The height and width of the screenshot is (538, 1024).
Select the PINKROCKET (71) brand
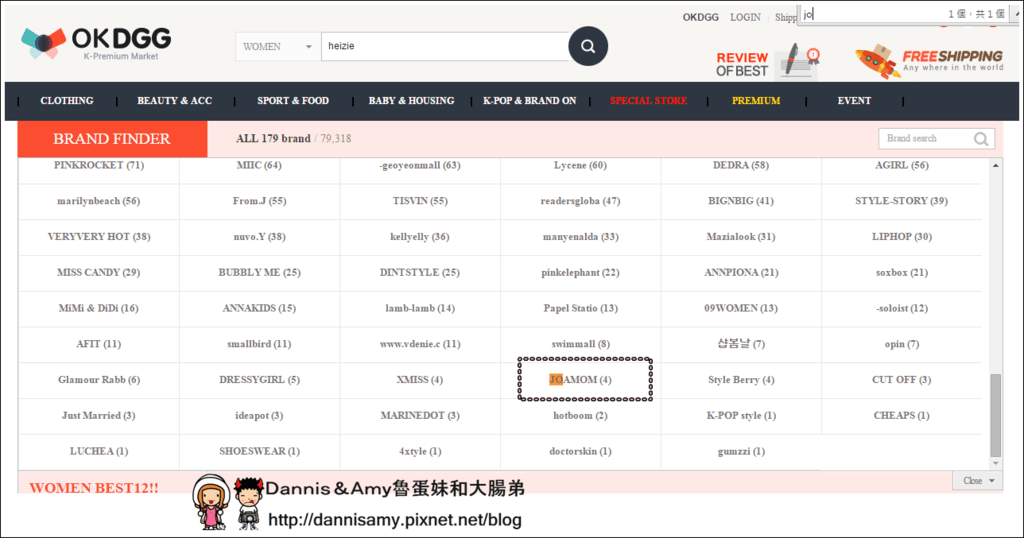pyautogui.click(x=99, y=165)
